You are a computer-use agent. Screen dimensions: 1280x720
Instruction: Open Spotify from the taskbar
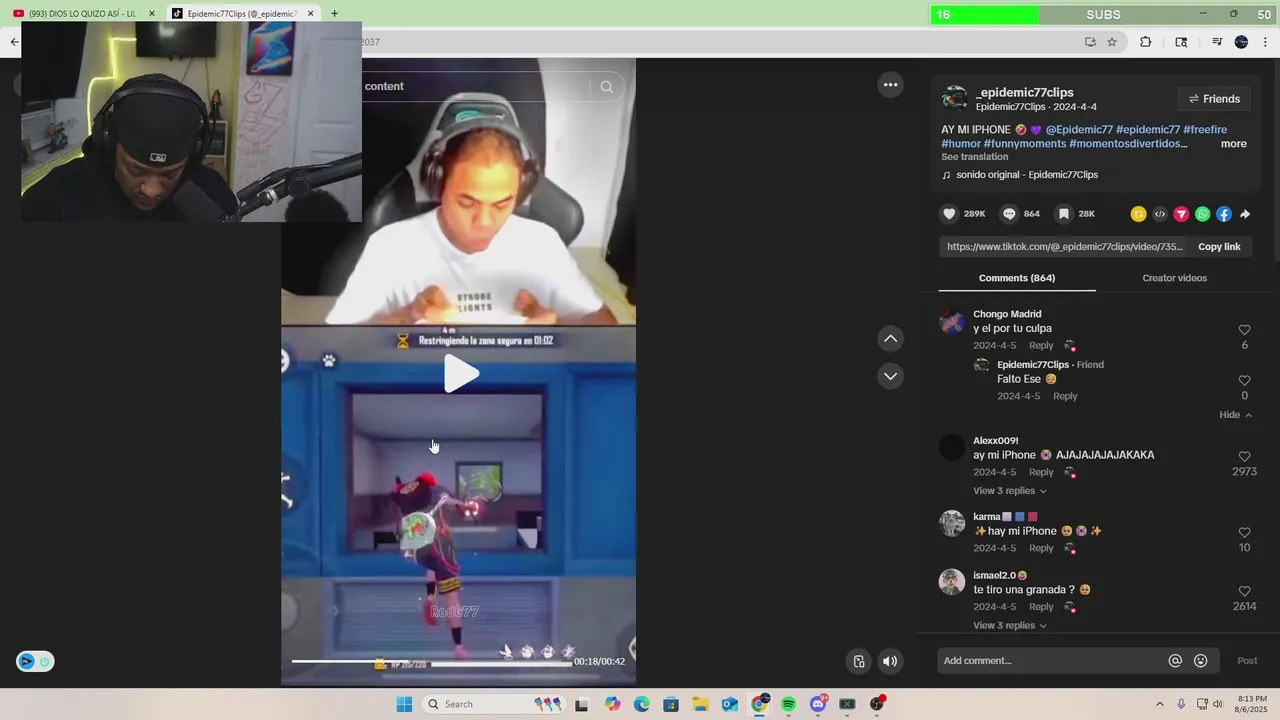(788, 704)
